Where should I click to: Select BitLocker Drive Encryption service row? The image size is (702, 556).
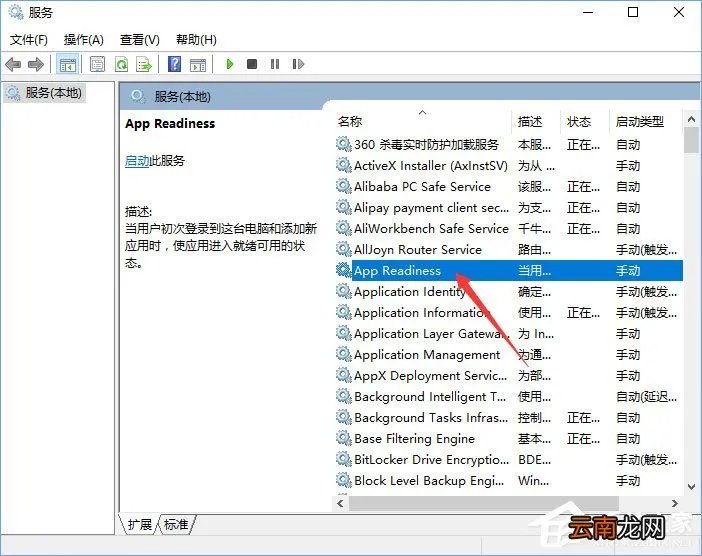[509, 460]
